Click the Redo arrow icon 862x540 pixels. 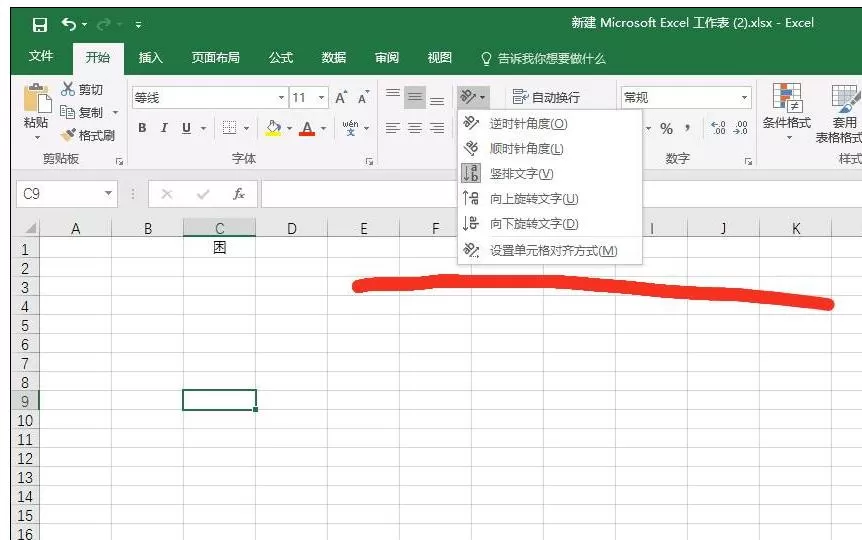coord(103,24)
